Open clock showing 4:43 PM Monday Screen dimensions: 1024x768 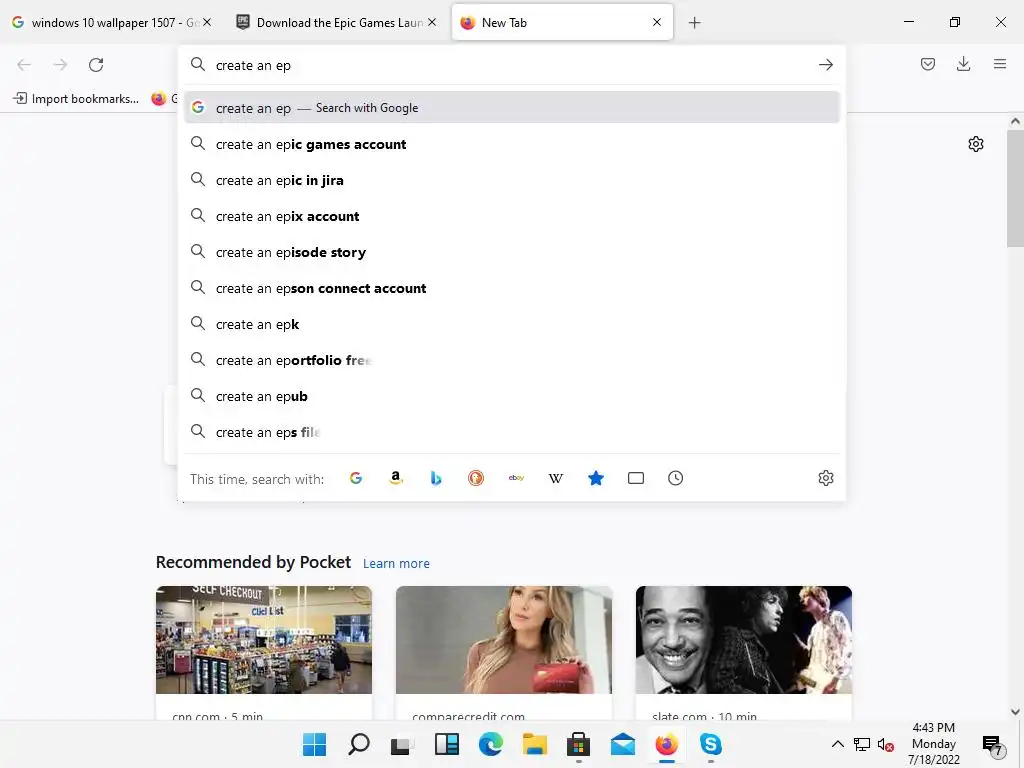click(x=933, y=743)
